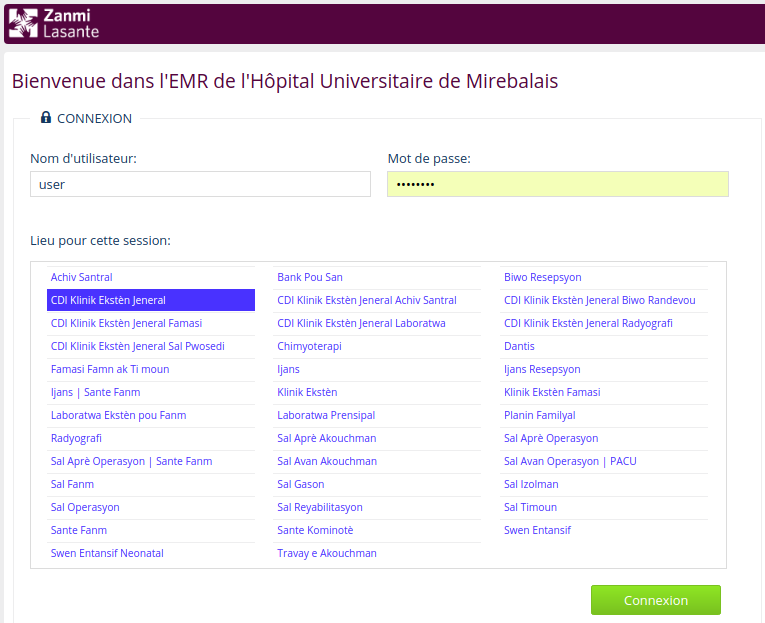Pick Sal Fanm location
The image size is (765, 623).
pyautogui.click(x=151, y=484)
